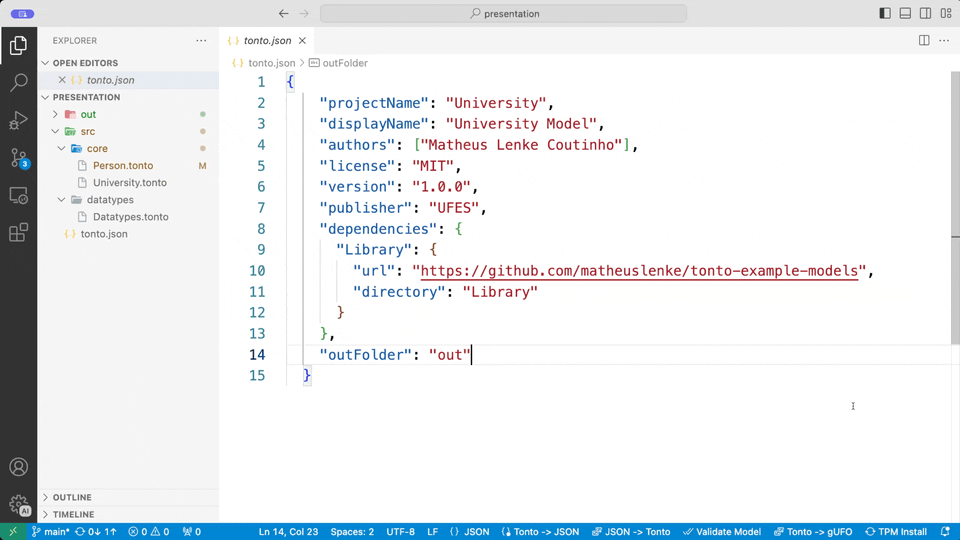Go to line via Ln 14, Col 23
Image resolution: width=960 pixels, height=540 pixels.
pos(288,531)
